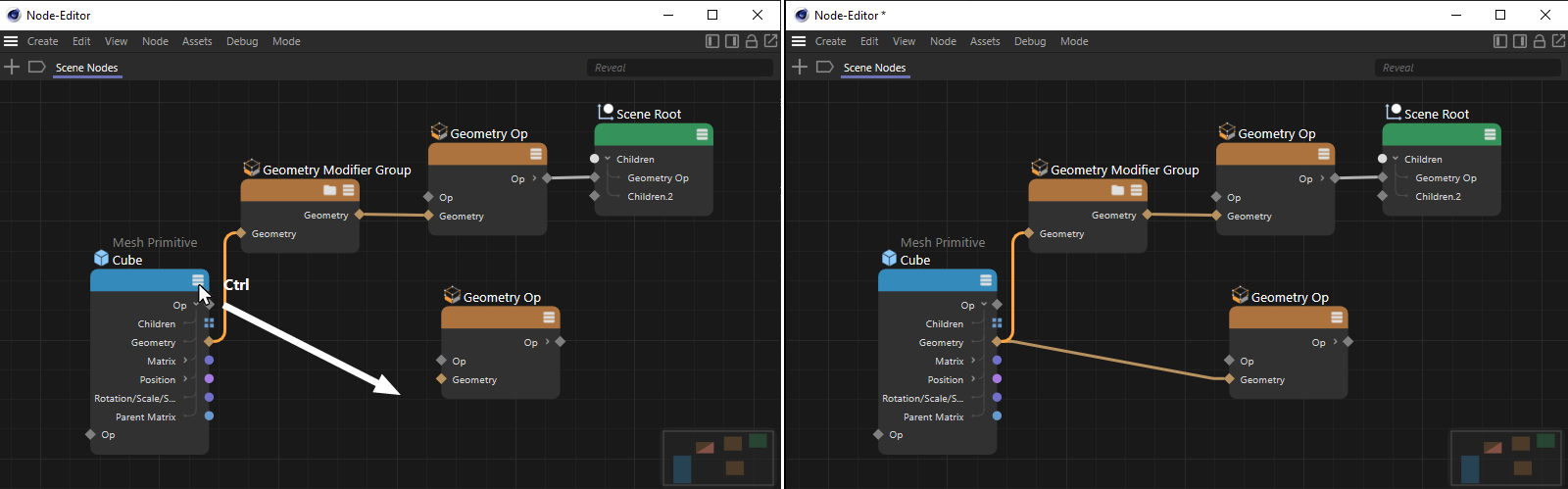Click the plus icon in the right window's tab bar
This screenshot has width=1568, height=489.
coord(800,67)
